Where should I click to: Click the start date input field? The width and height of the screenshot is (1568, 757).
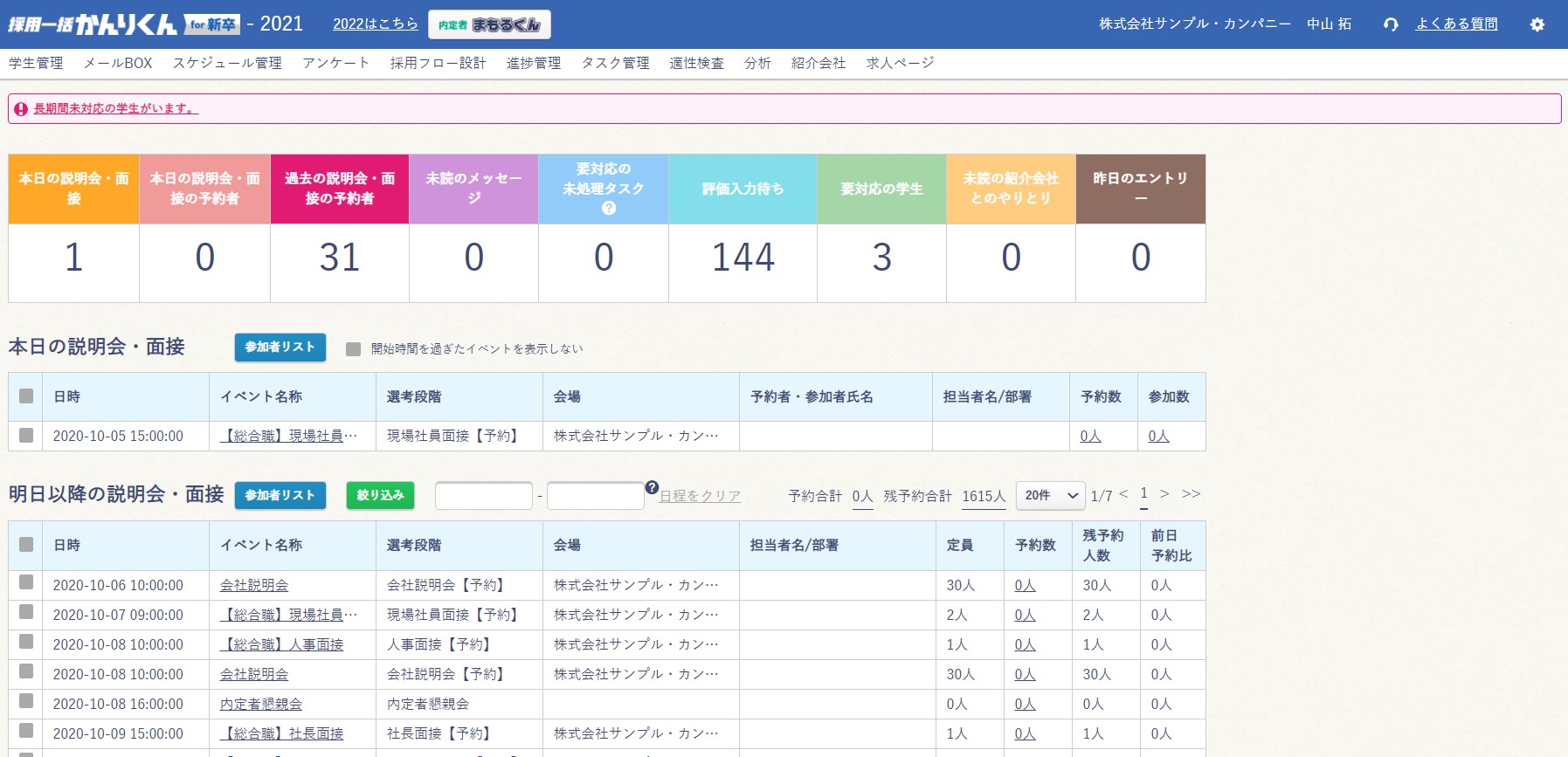484,495
